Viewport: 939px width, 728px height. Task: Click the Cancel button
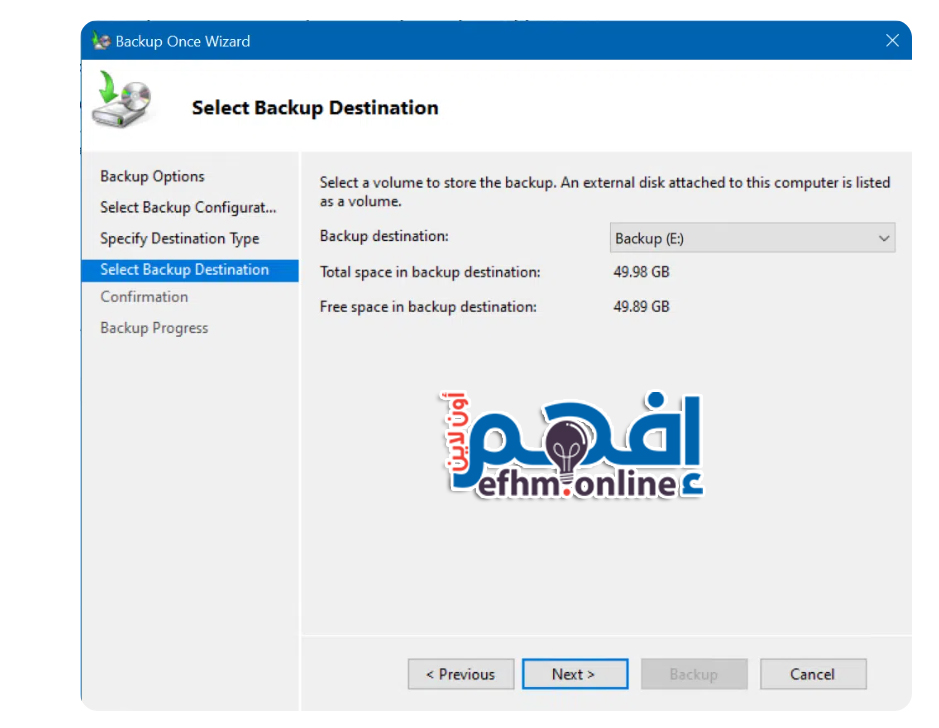(812, 674)
